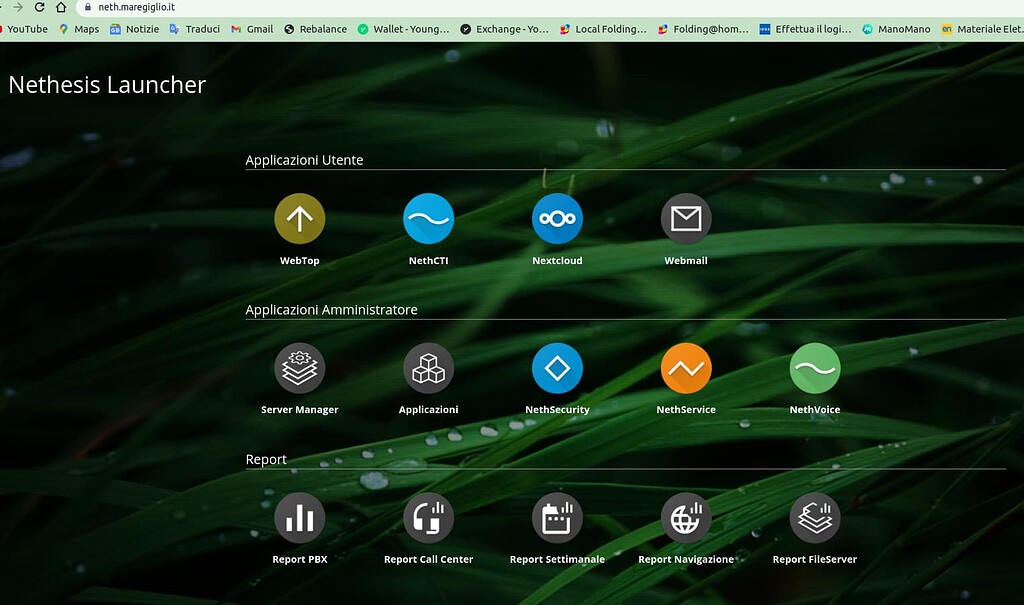Open the Notizie bookmark
The image size is (1024, 605).
point(135,29)
